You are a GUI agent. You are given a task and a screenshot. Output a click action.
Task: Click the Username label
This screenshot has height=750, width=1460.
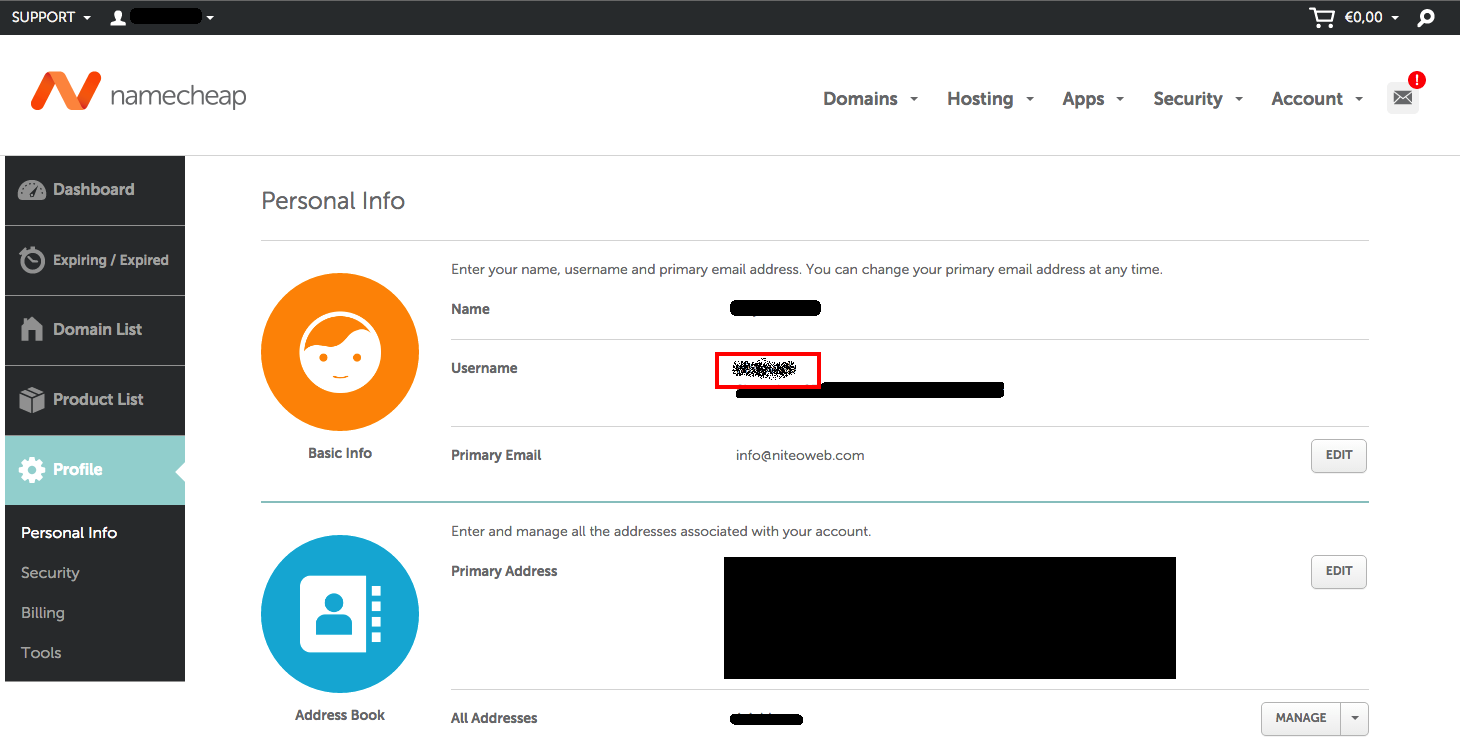pyautogui.click(x=484, y=368)
